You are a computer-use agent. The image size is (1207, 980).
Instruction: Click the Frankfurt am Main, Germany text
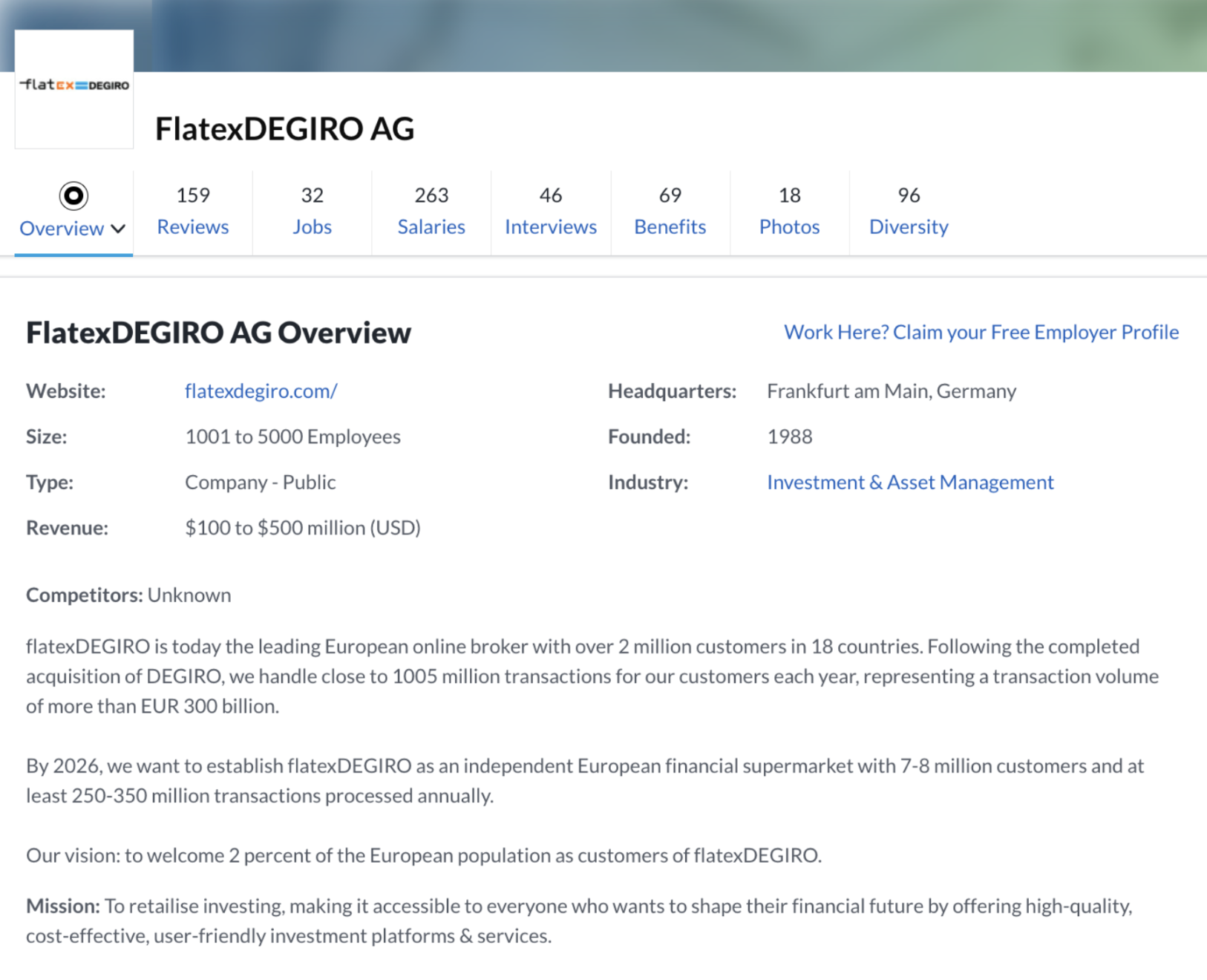pyautogui.click(x=892, y=391)
